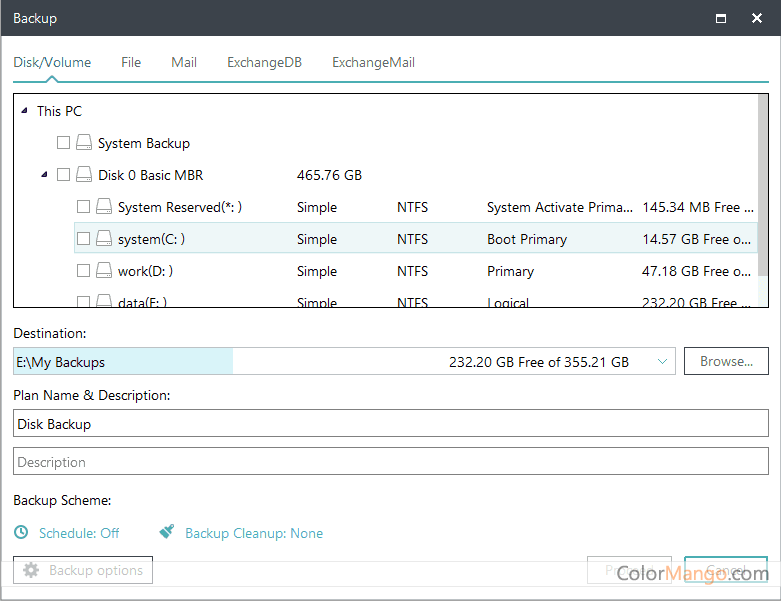Click the Backup options gear icon

coord(31,570)
